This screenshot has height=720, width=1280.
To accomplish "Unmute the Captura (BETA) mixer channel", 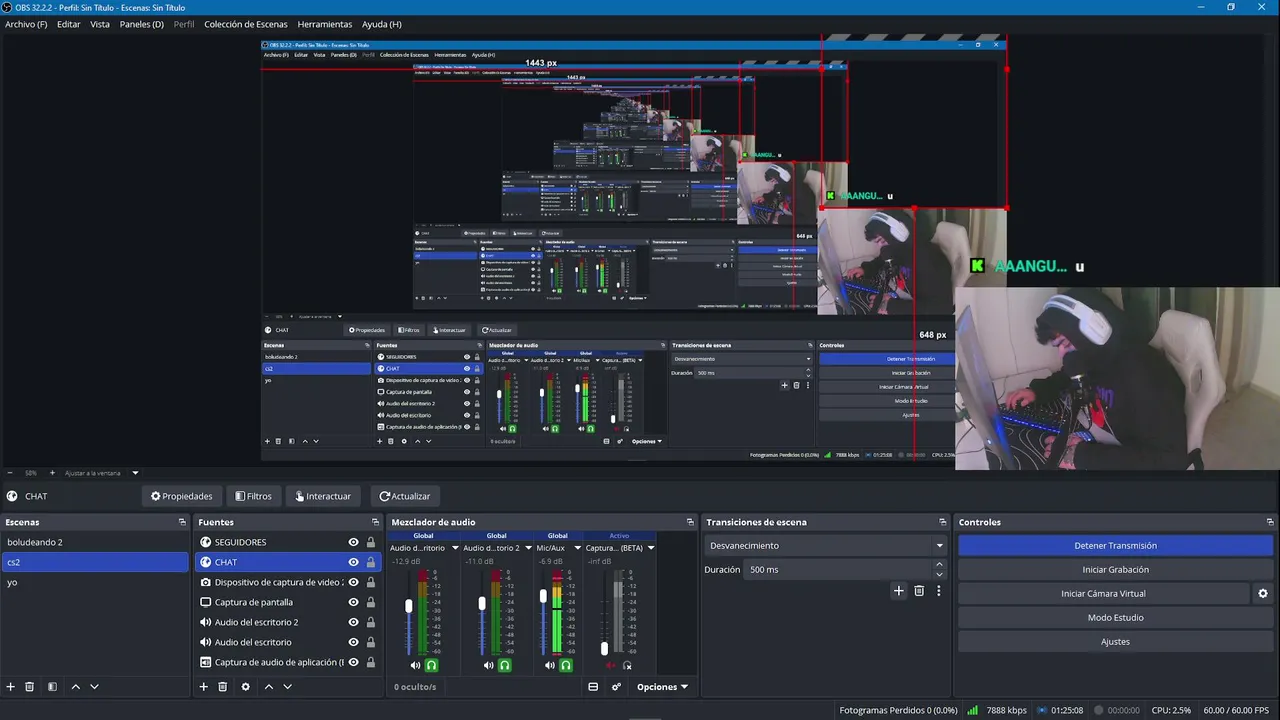I will 611,665.
